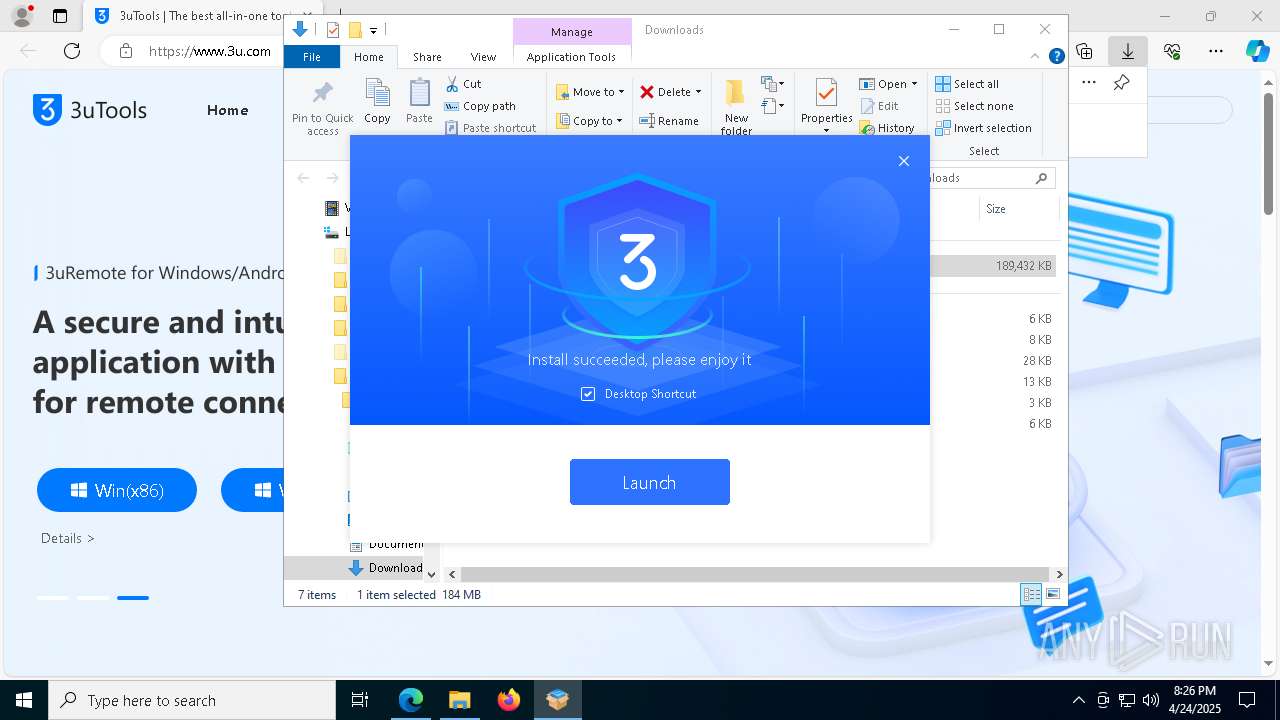The height and width of the screenshot is (720, 1280).
Task: Click Select none in Explorer ribbon
Action: coord(974,106)
